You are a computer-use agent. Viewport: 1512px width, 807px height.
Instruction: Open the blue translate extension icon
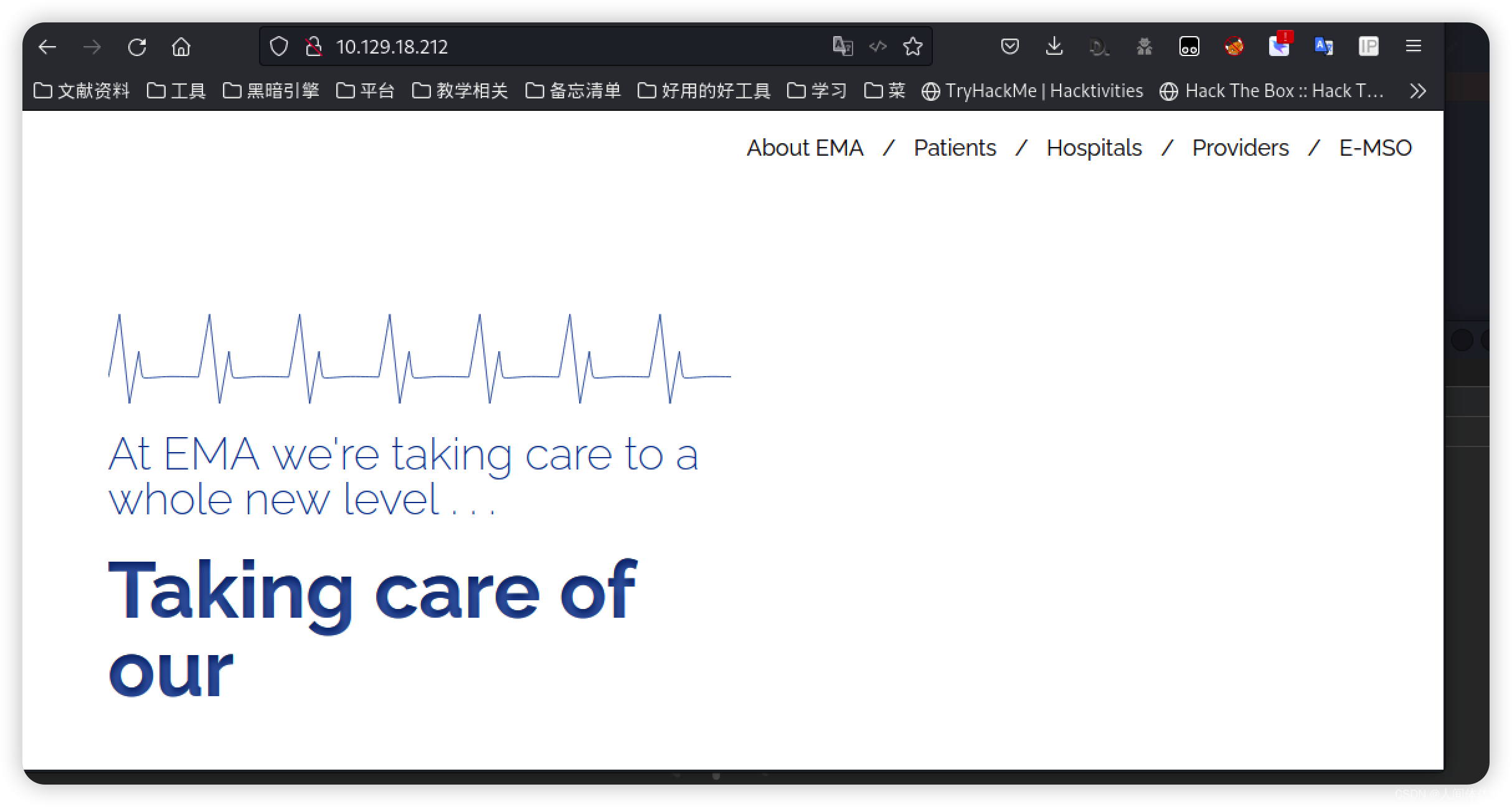coord(1324,47)
